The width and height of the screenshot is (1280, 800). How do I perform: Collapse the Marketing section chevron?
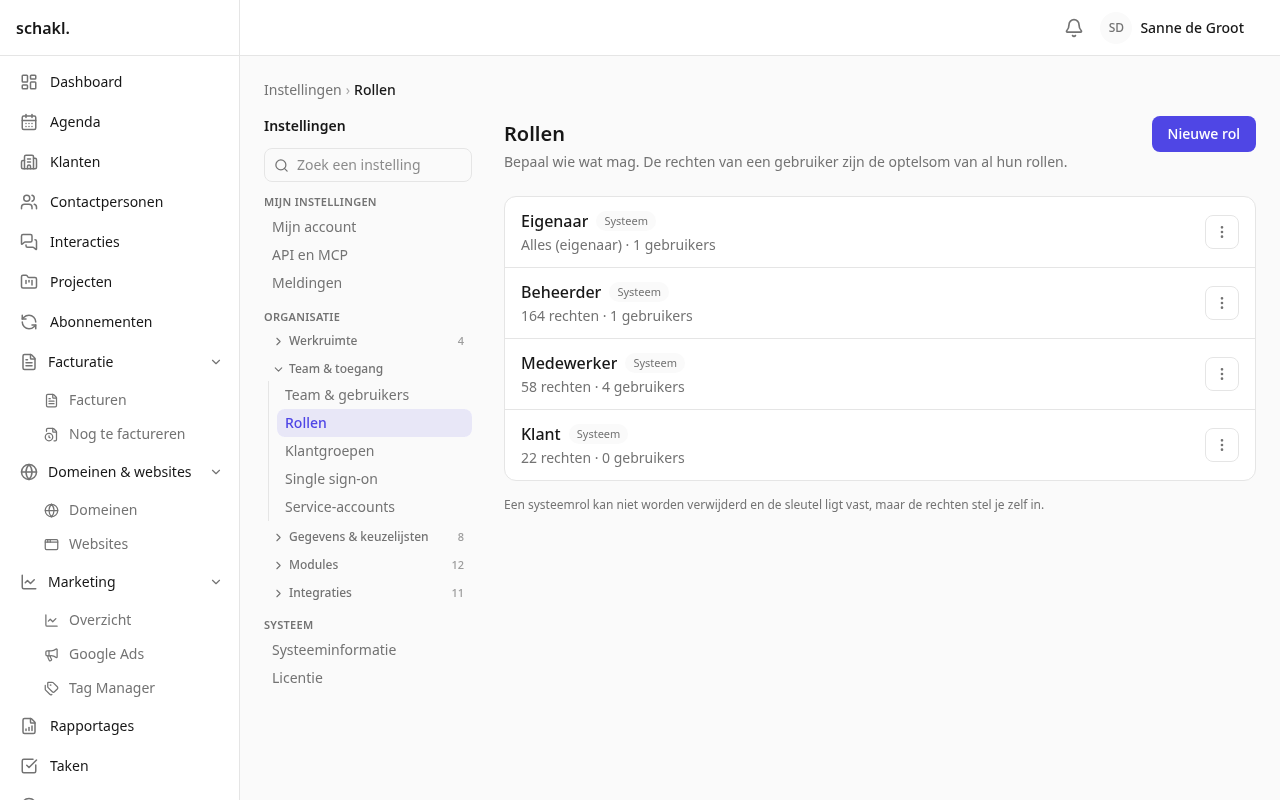[216, 582]
